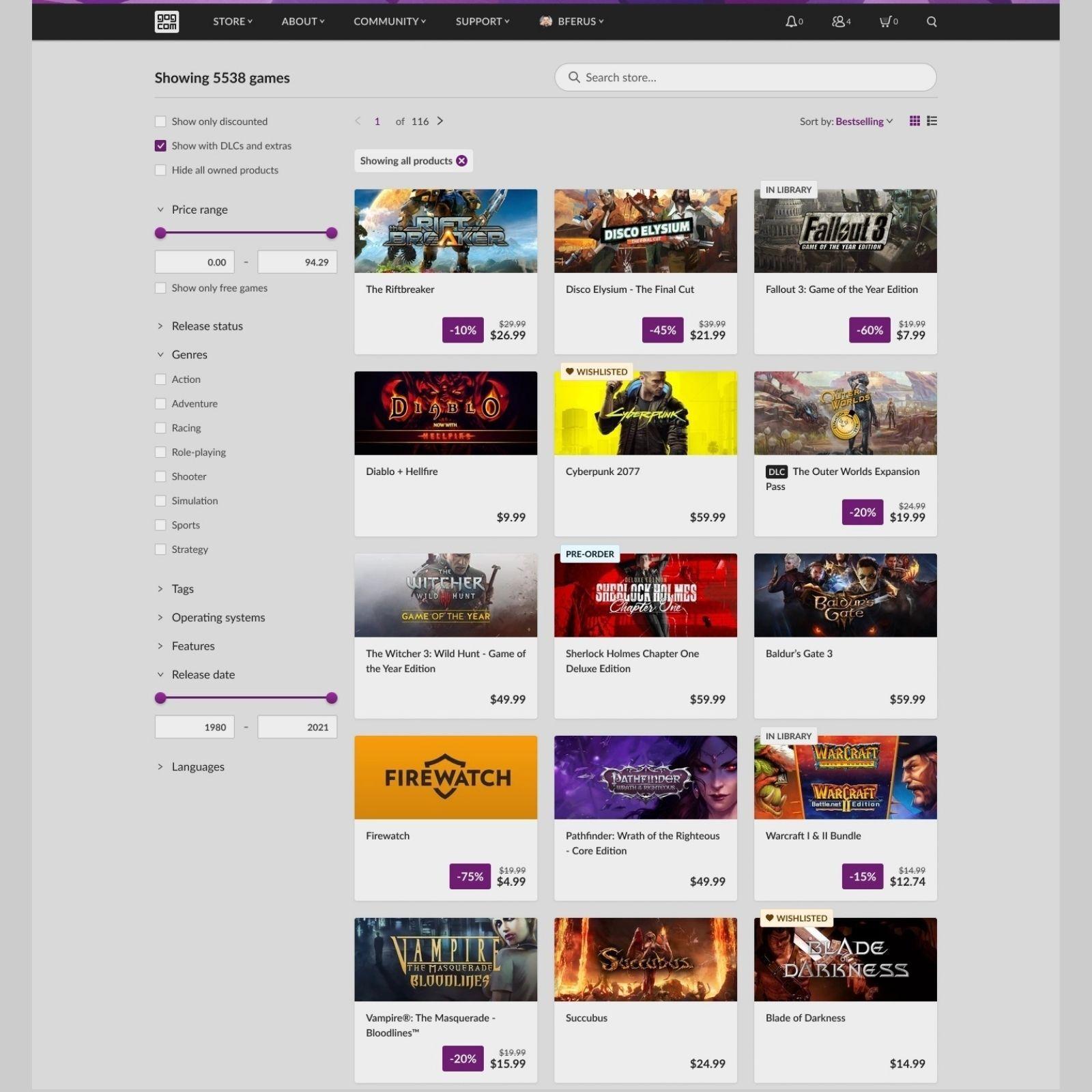
Task: Open the Cyberpunk 2077 product page
Action: [x=645, y=413]
